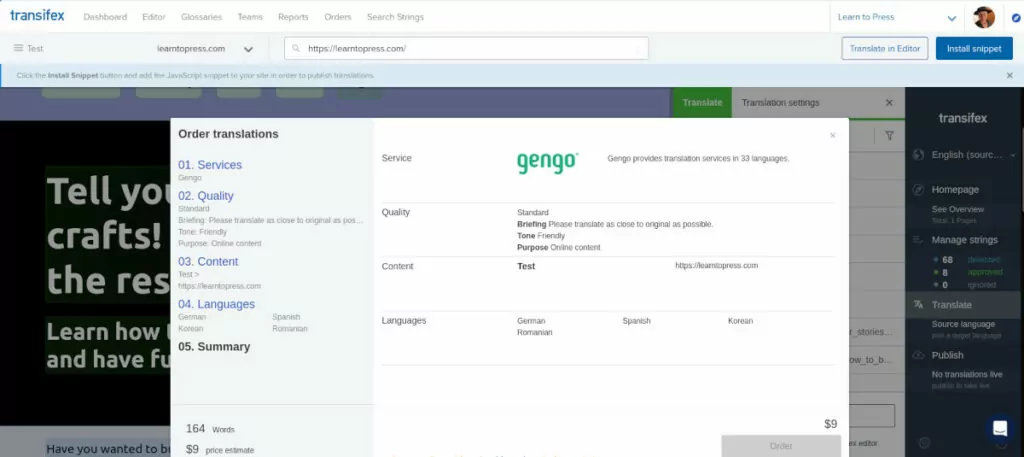Expand the Learn to Press organization dropdown

coord(897,18)
